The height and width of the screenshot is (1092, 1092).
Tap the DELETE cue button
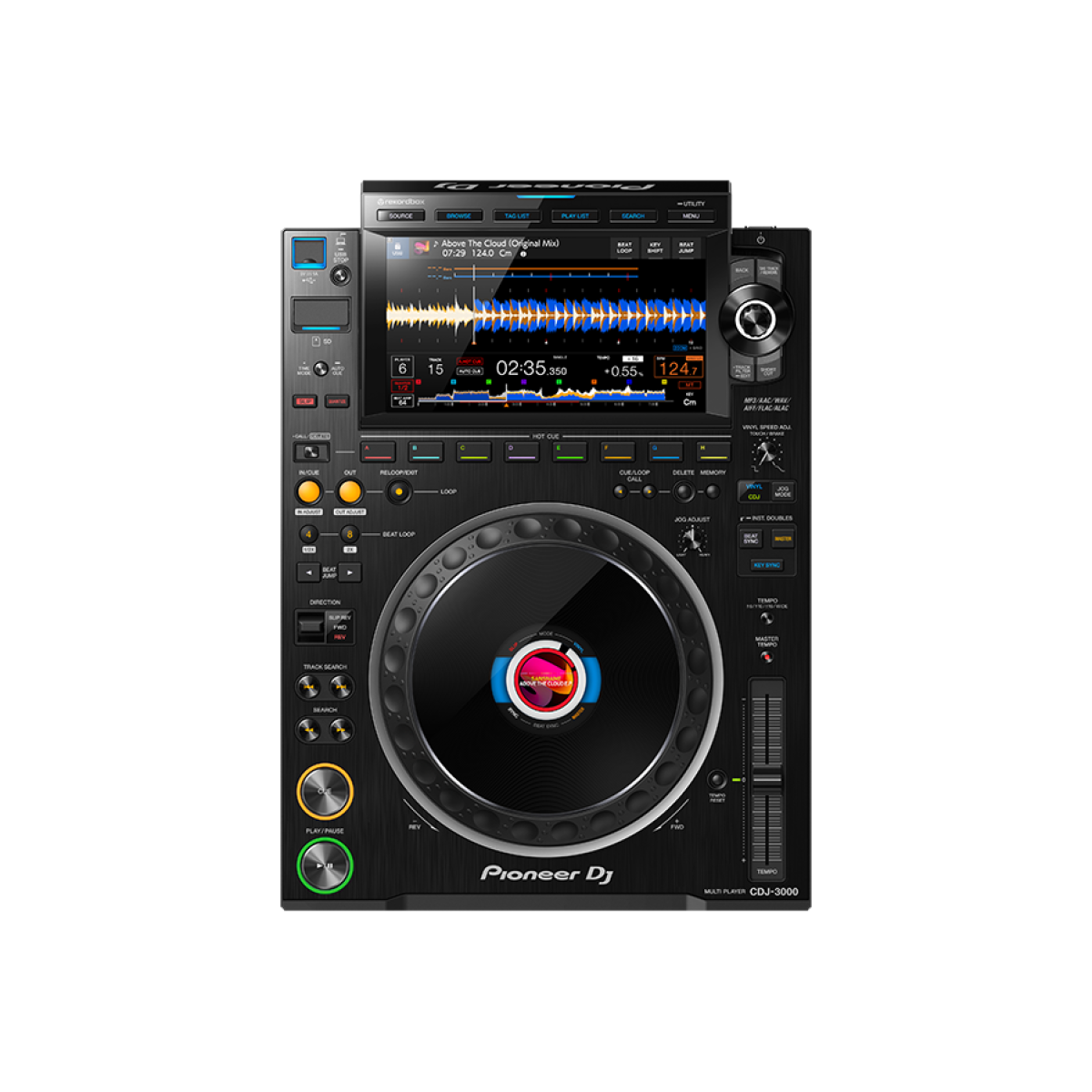click(683, 492)
